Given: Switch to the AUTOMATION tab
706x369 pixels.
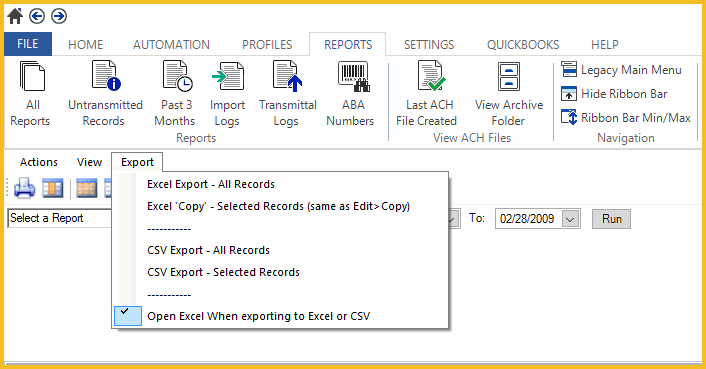Looking at the screenshot, I should 172,45.
